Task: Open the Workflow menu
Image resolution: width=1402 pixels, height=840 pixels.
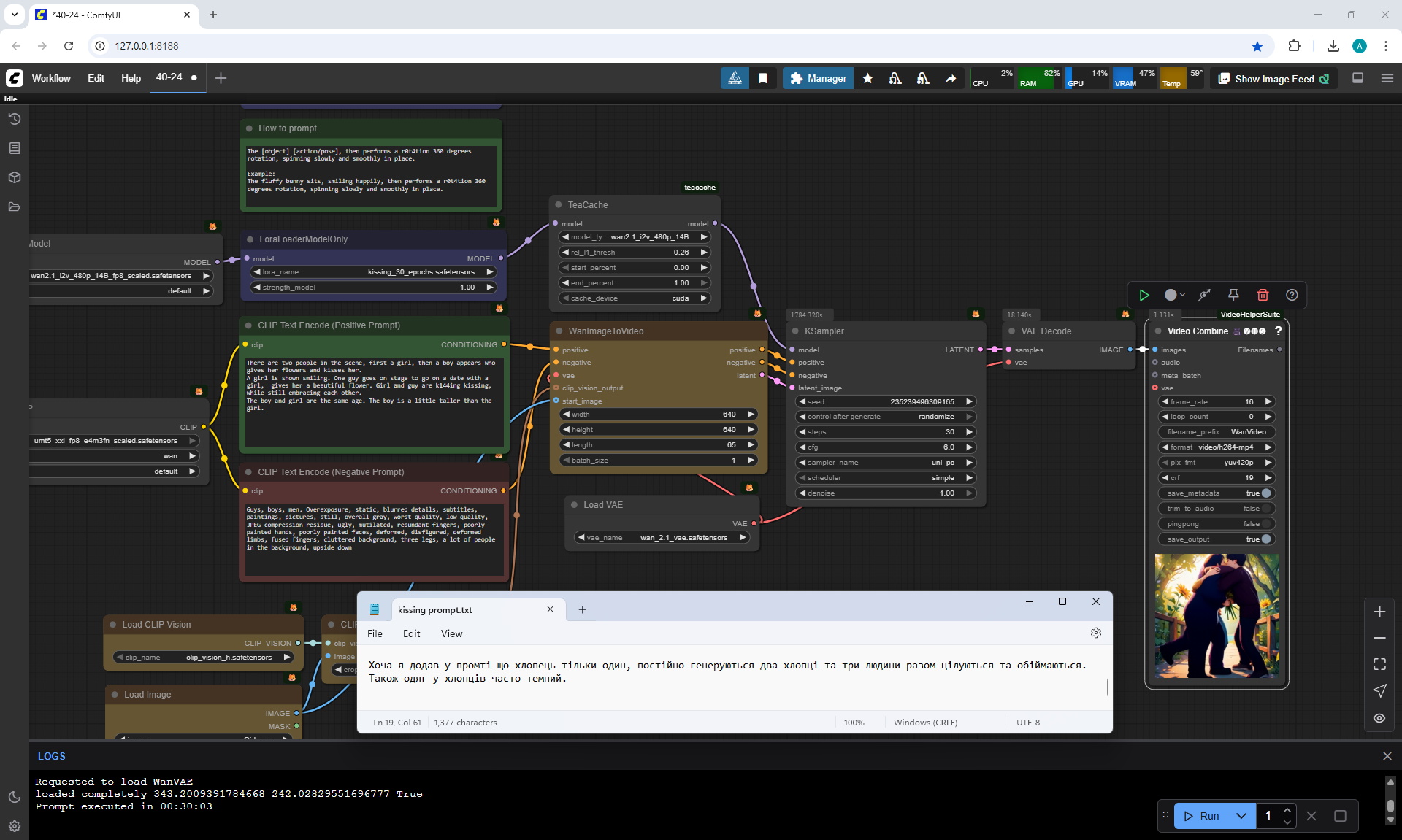Action: (x=51, y=78)
